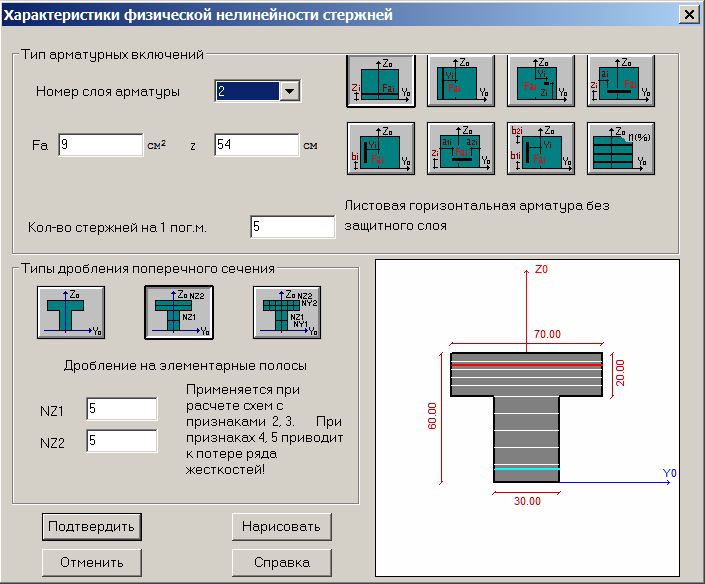Choose subdivision into strips NZ1 NZ2 icon
705x584 pixels.
pos(179,312)
